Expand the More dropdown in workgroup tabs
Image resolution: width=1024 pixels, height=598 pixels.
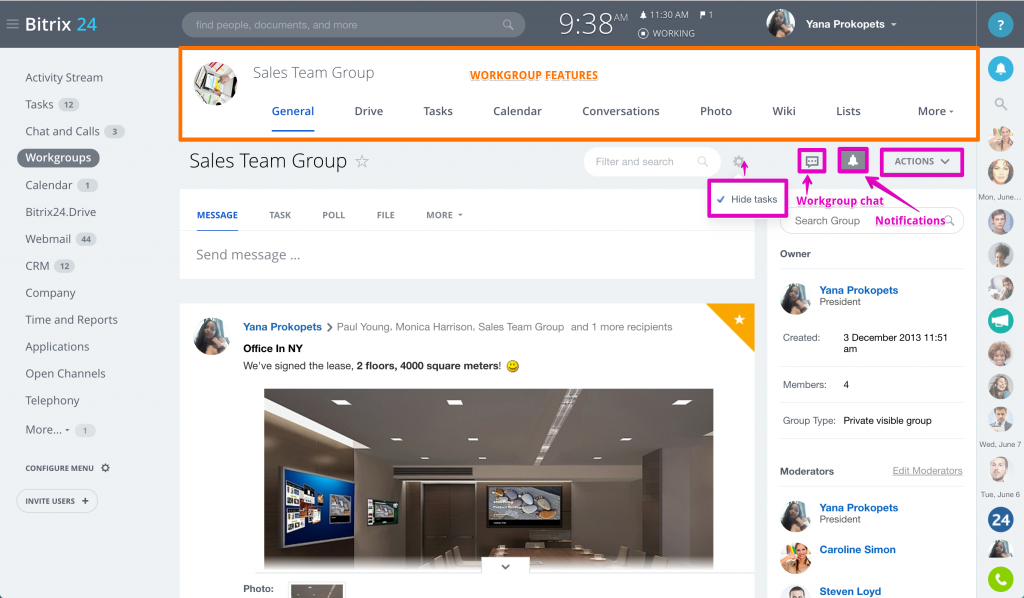click(935, 111)
